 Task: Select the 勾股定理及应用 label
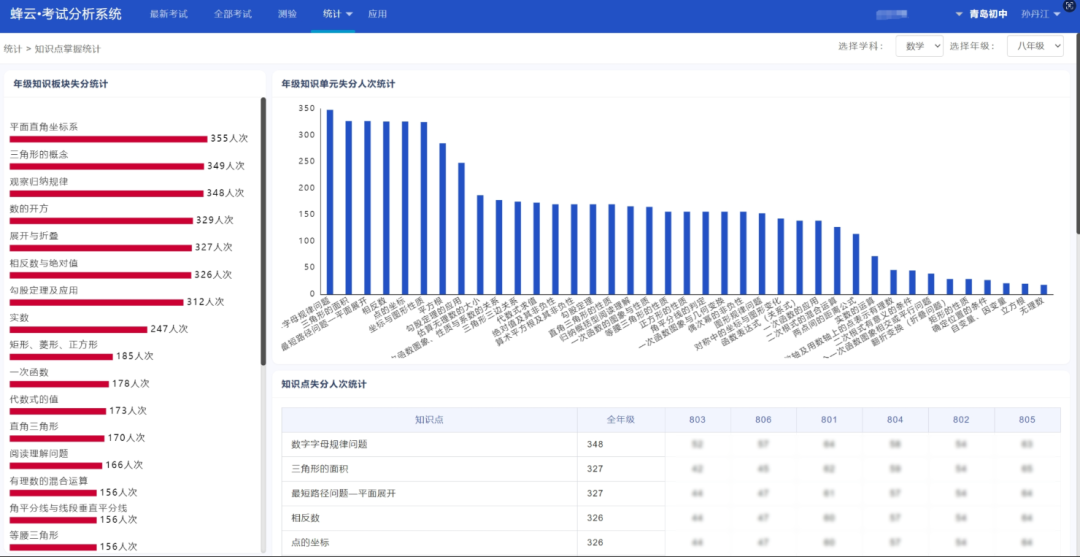43,291
